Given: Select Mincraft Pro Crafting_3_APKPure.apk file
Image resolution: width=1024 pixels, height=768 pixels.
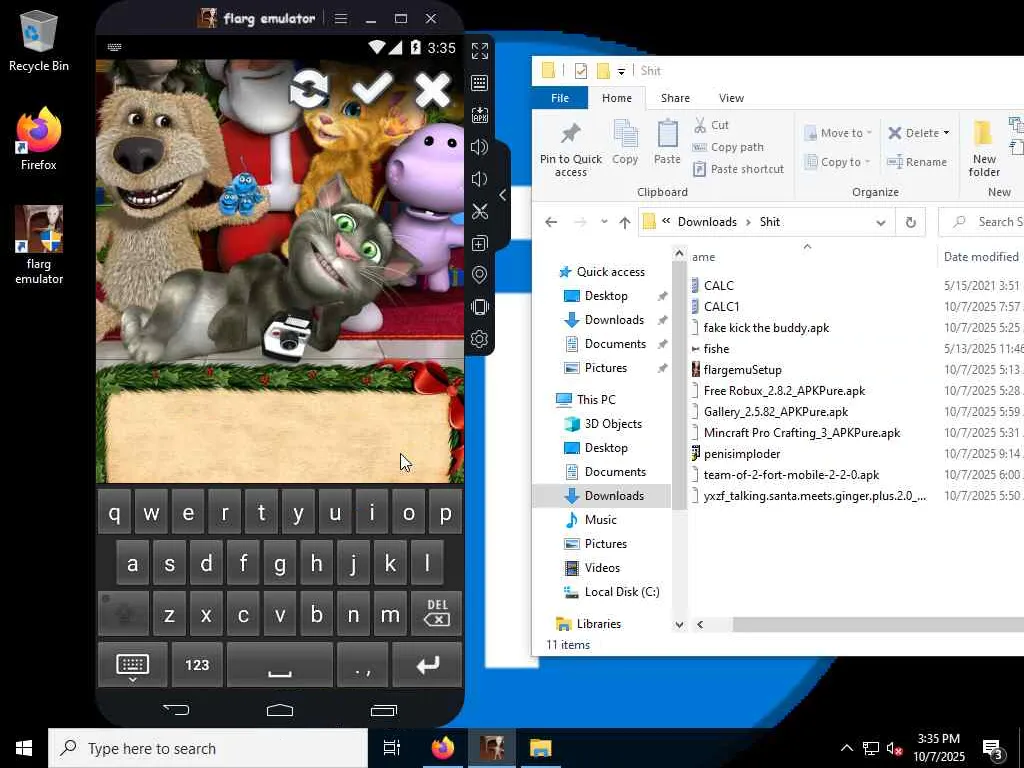Looking at the screenshot, I should (x=801, y=433).
